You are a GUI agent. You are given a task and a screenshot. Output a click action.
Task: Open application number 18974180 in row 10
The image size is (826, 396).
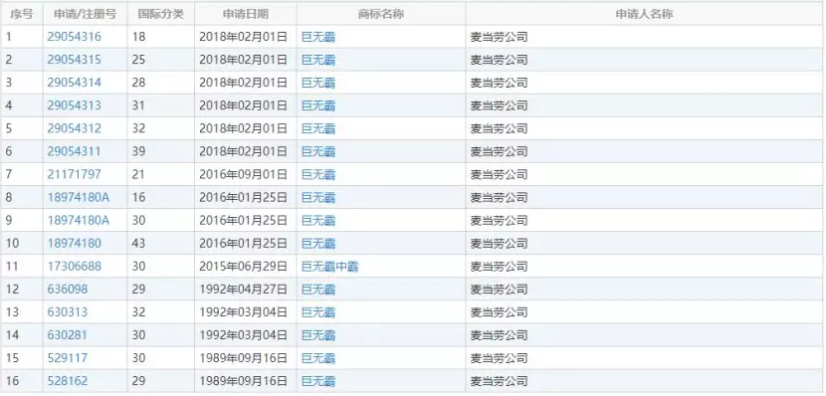click(x=74, y=243)
